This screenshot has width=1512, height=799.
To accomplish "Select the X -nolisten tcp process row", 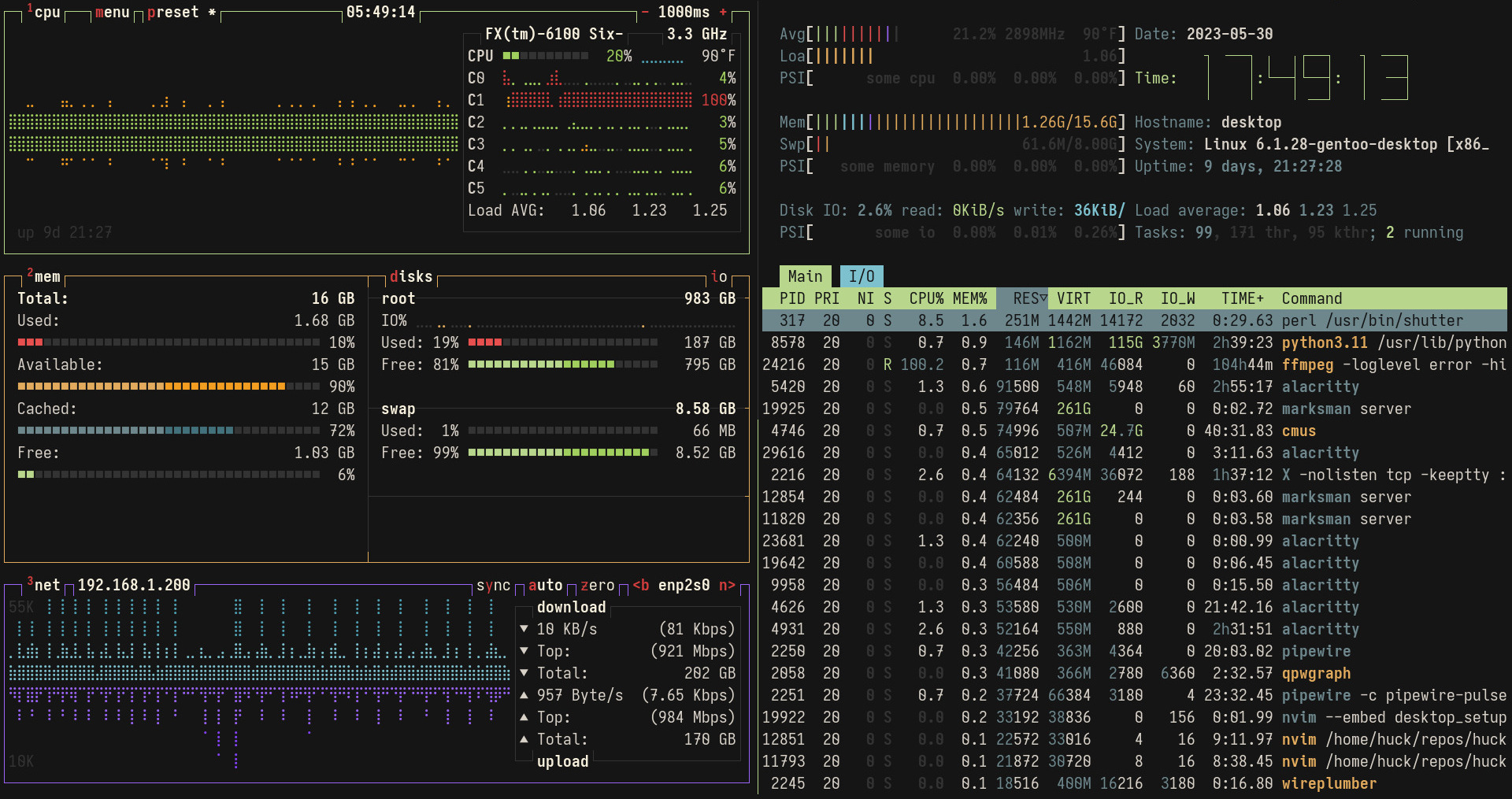I will coord(1135,475).
